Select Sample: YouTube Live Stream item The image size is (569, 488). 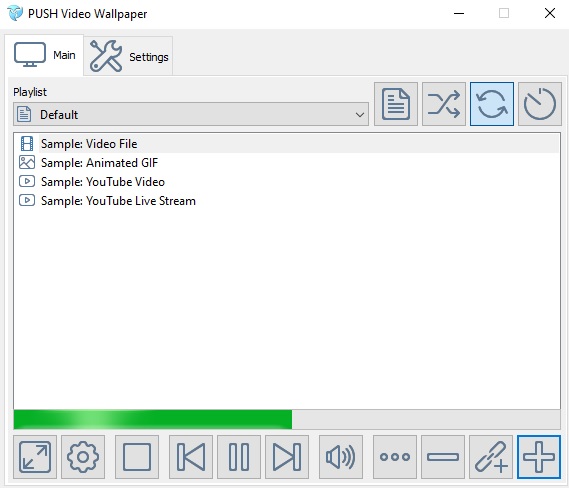coord(118,201)
